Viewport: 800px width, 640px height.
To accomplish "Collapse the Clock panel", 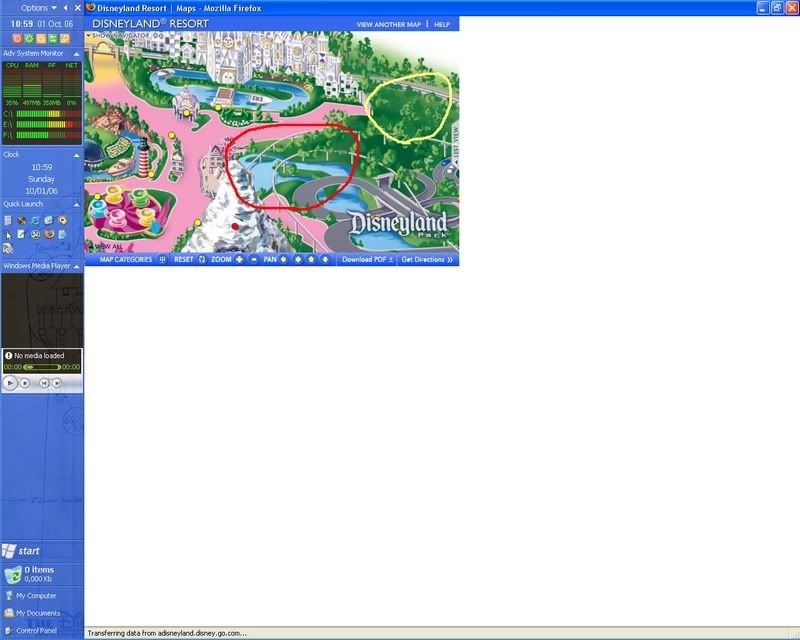I will pyautogui.click(x=77, y=155).
